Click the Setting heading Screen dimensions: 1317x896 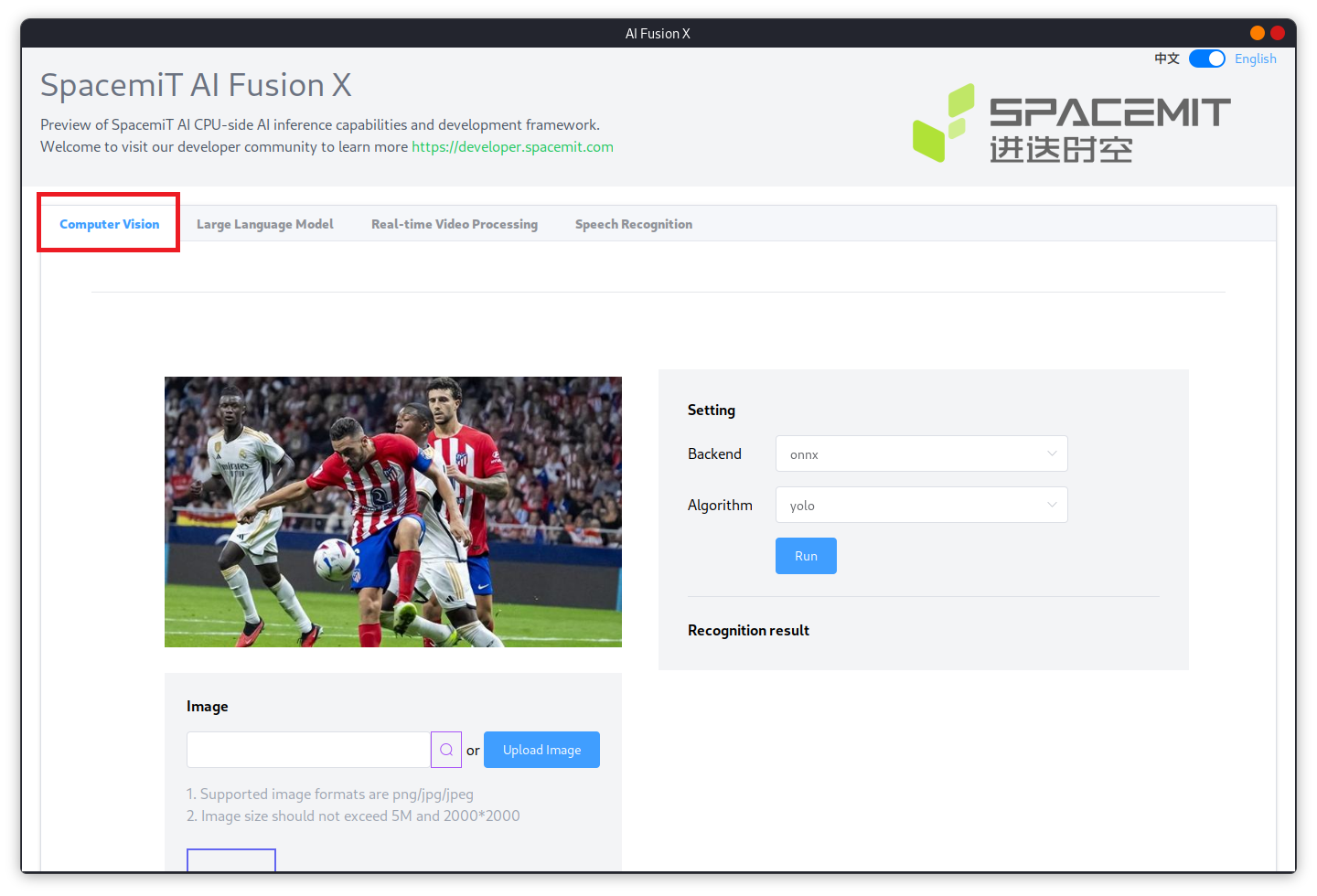712,410
